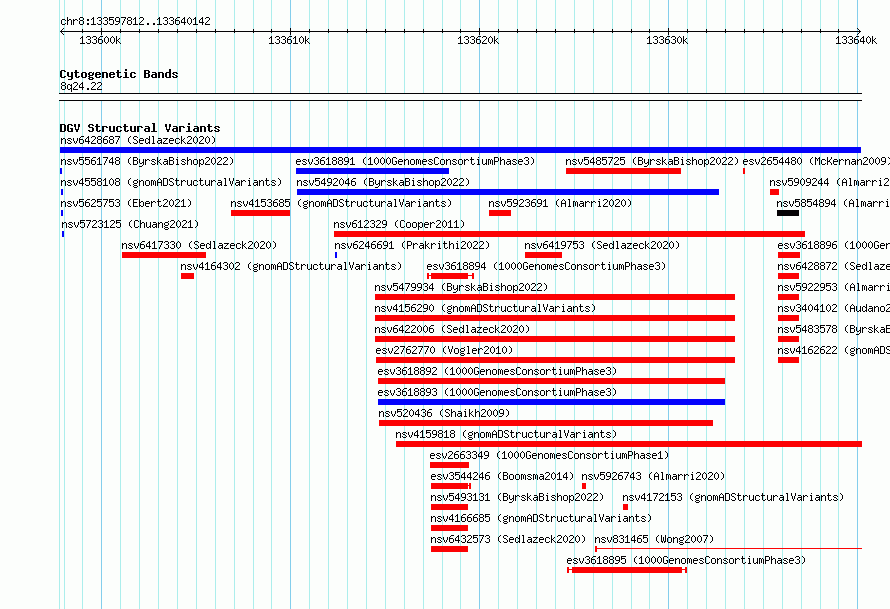
Task: Select the red esv2762770 variant bar
Action: [x=556, y=360]
